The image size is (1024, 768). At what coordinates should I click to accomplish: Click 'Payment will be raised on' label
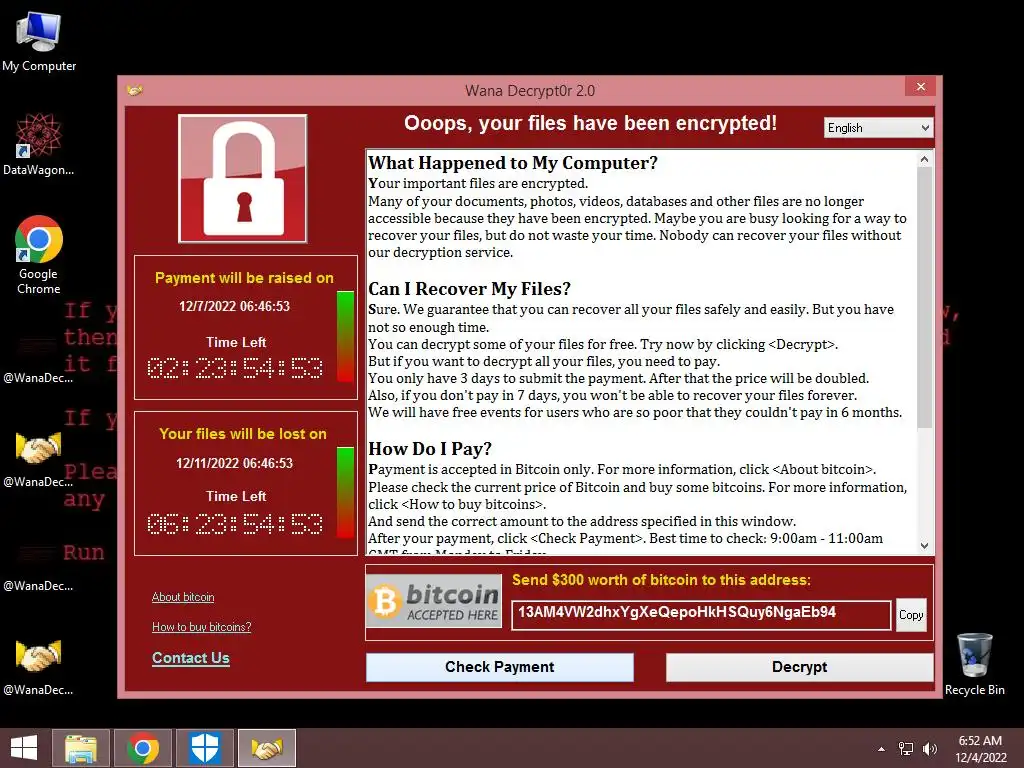244,278
